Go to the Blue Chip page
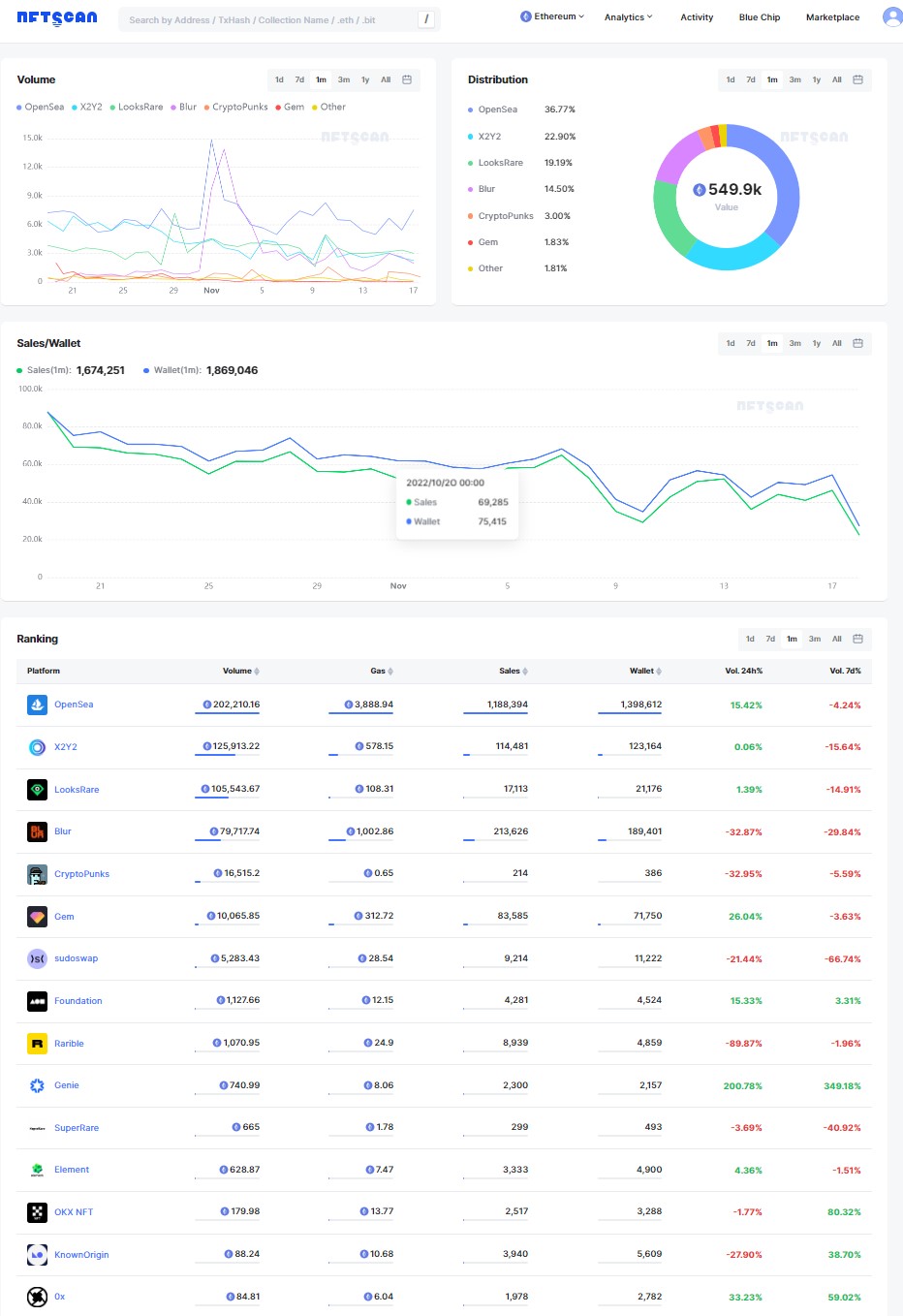Viewport: 903px width, 1316px height. pos(759,17)
